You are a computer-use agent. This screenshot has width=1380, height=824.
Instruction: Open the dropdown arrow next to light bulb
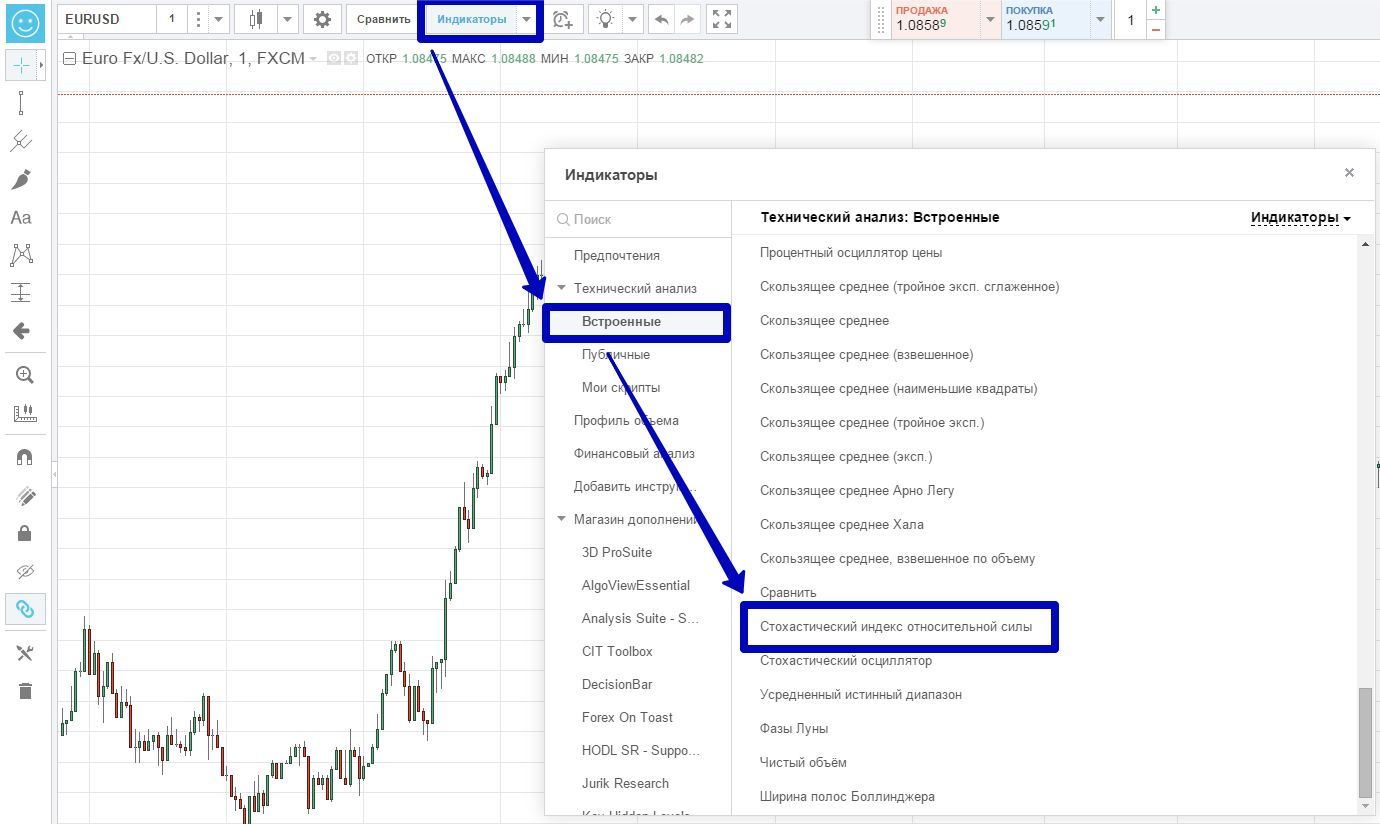pos(633,19)
